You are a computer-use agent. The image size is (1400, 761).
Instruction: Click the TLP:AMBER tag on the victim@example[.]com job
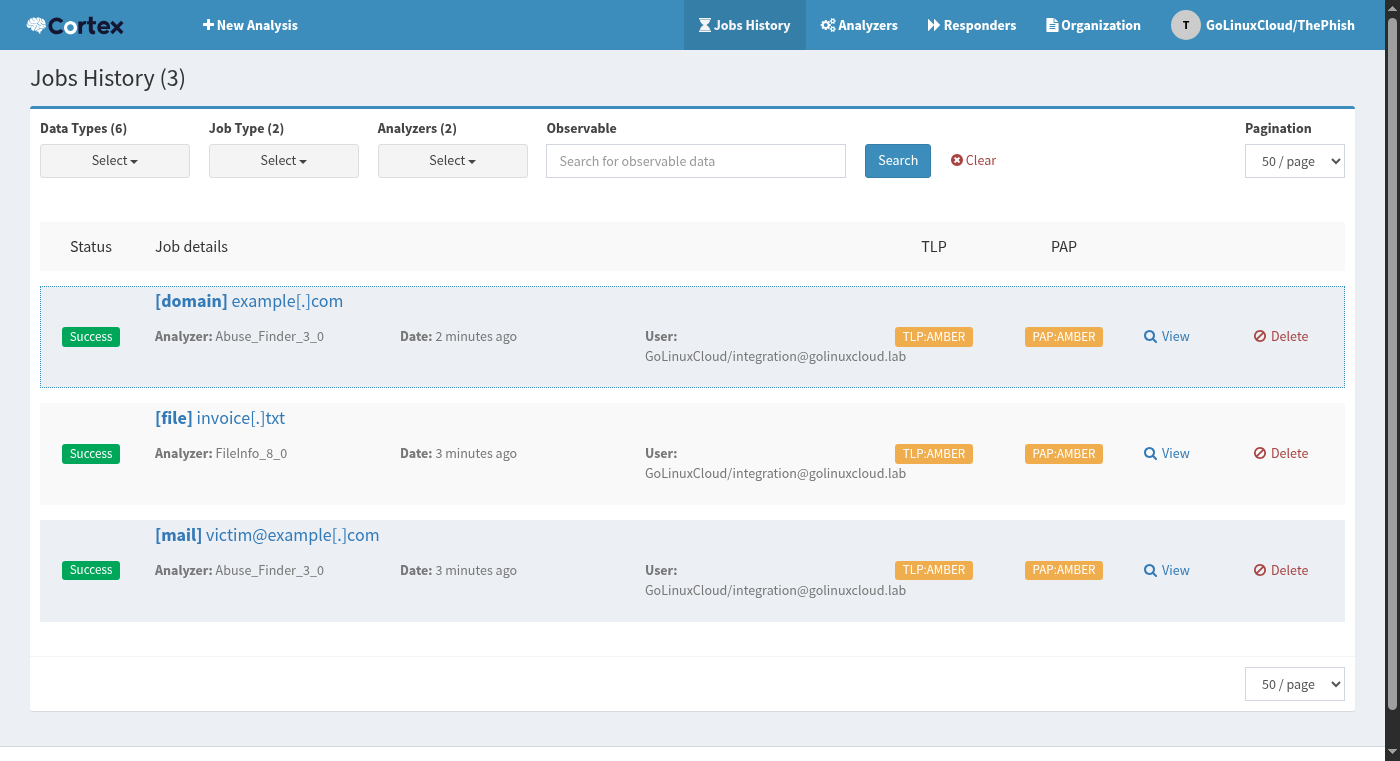tap(934, 570)
